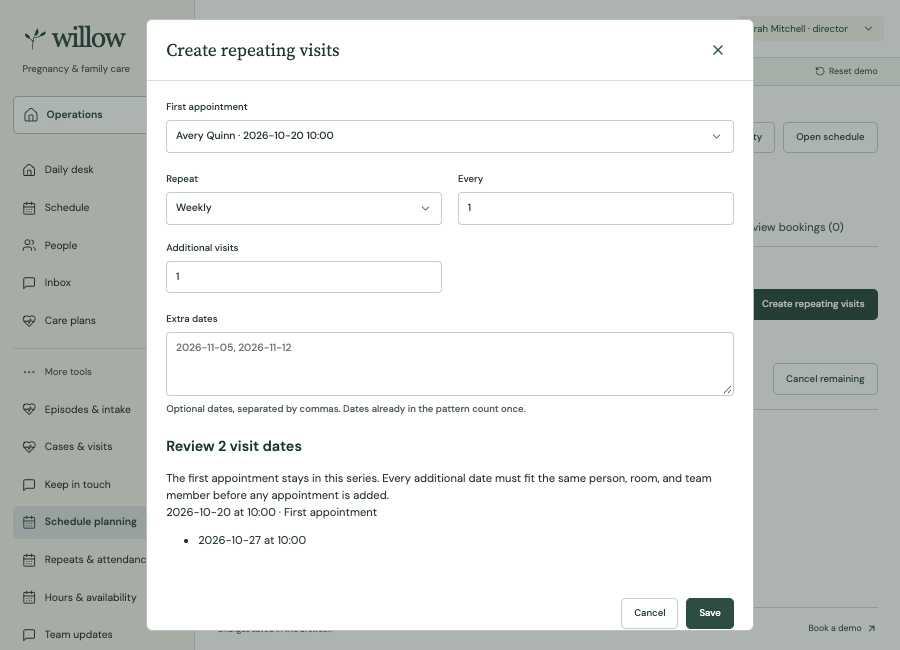Open Team updates in the sidebar

(80, 635)
